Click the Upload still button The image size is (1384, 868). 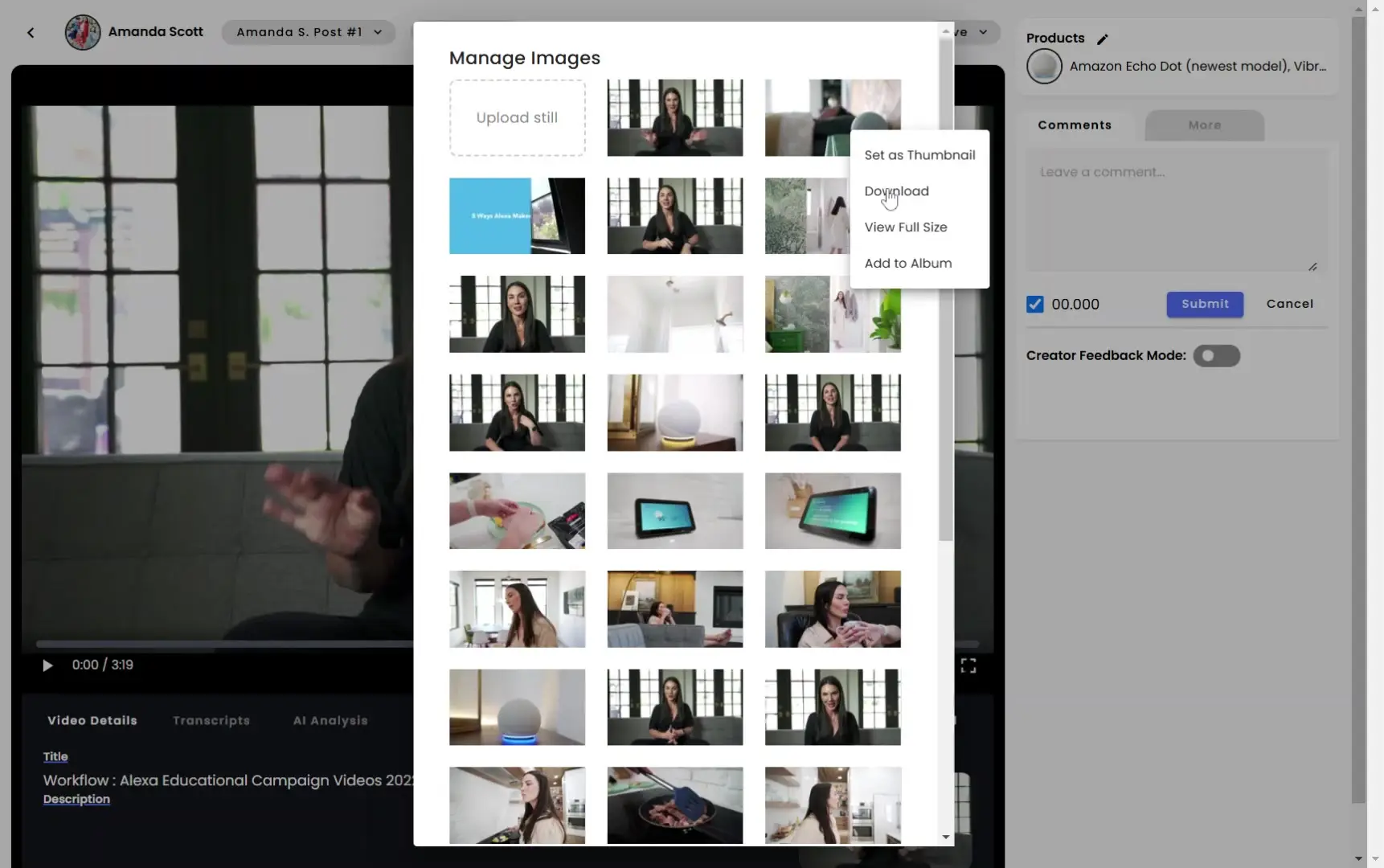517,117
